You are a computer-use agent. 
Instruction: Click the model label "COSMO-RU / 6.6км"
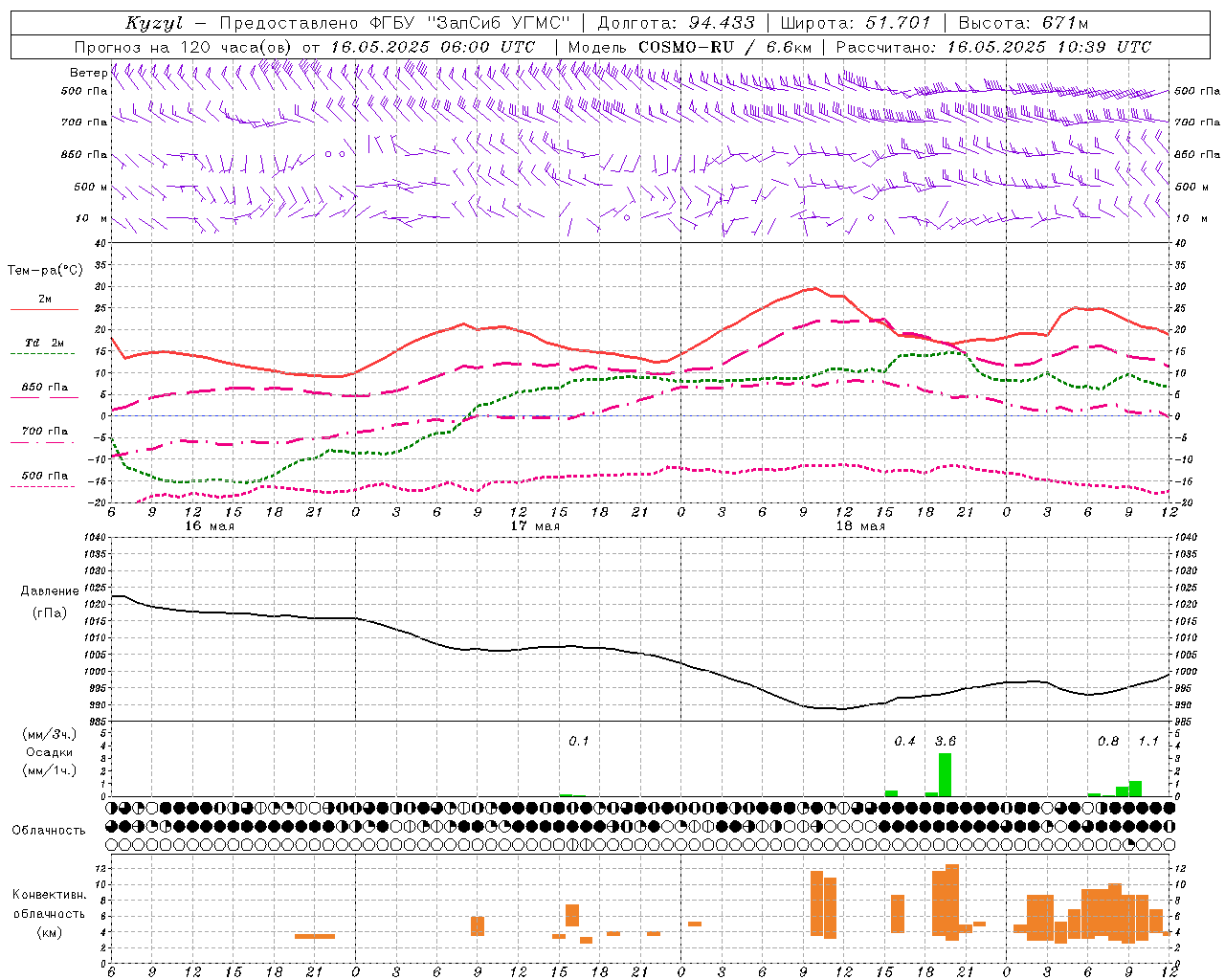click(x=725, y=47)
